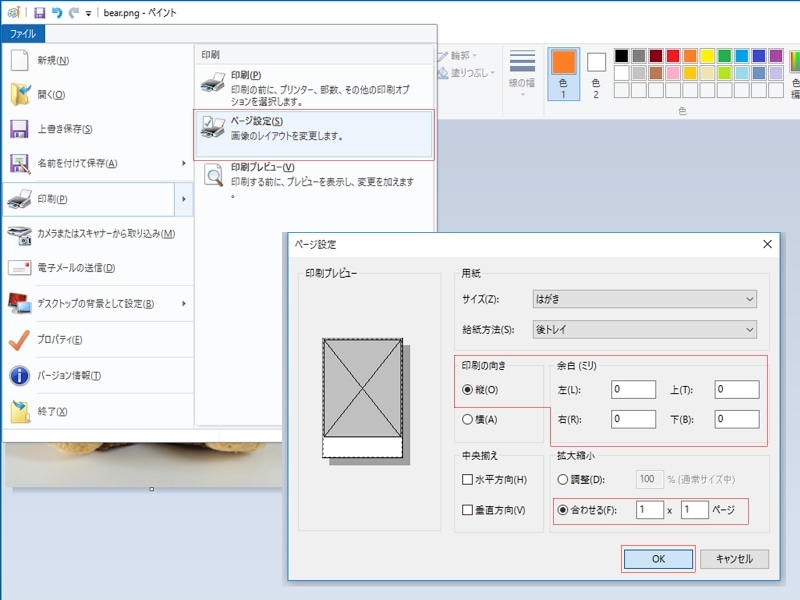Choose ページ設定(S) from the print submenu
This screenshot has height=600, width=800.
point(314,128)
